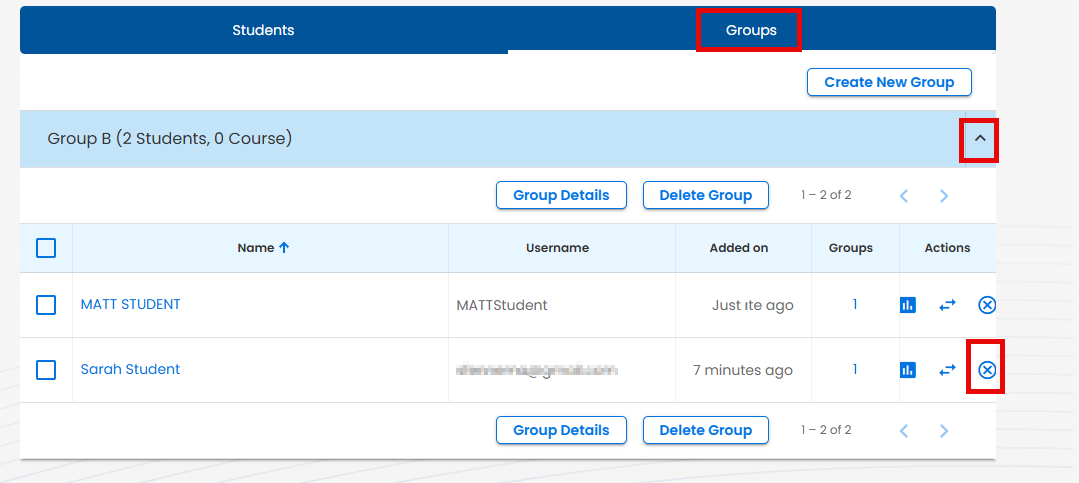Switch to the Groups tab
This screenshot has width=1079, height=483.
tap(751, 30)
